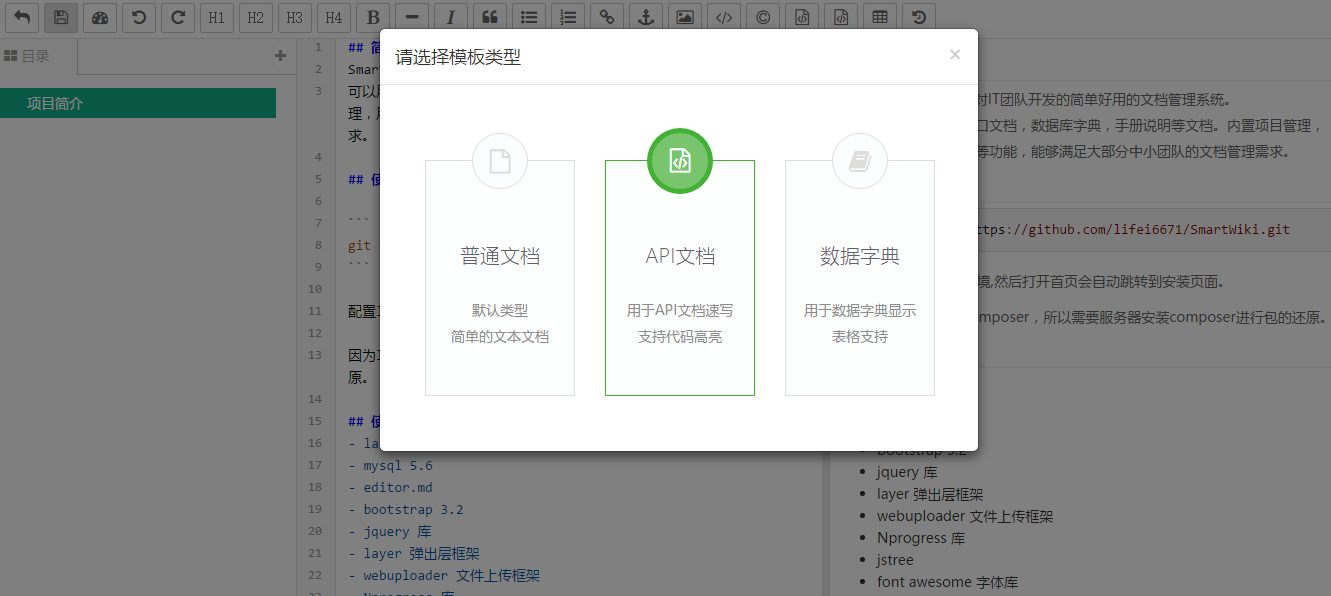Screen dimensions: 1331x596
Task: Click the copyright symbol toolbar icon
Action: click(762, 17)
